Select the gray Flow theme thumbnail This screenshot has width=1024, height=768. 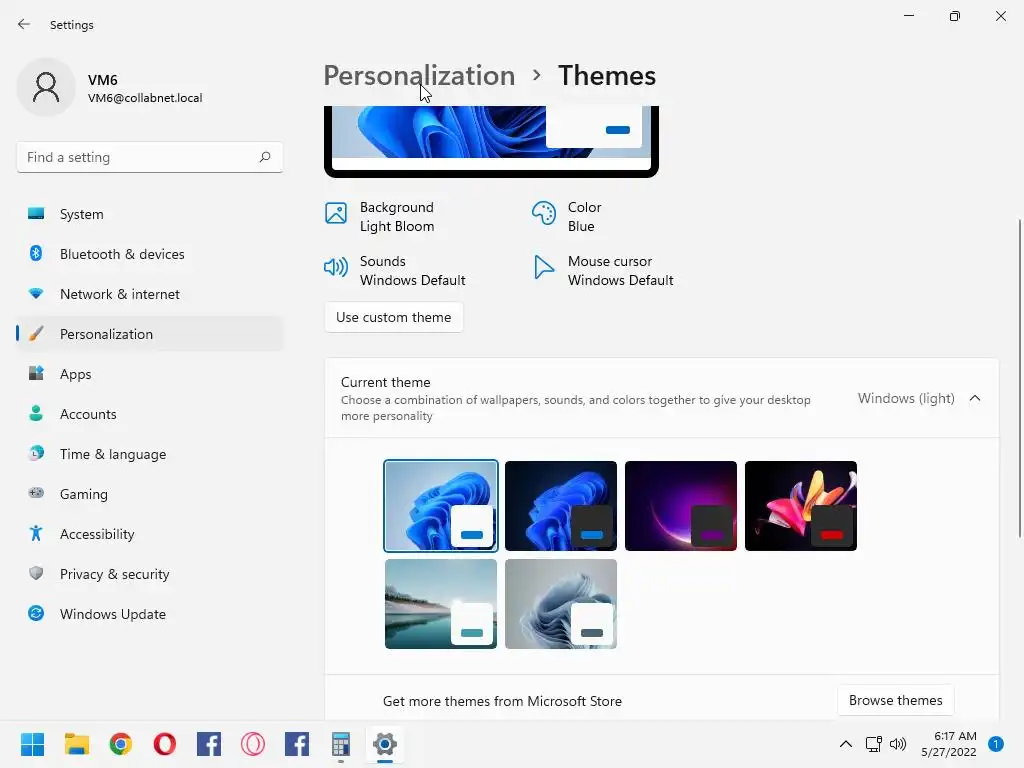(x=561, y=604)
